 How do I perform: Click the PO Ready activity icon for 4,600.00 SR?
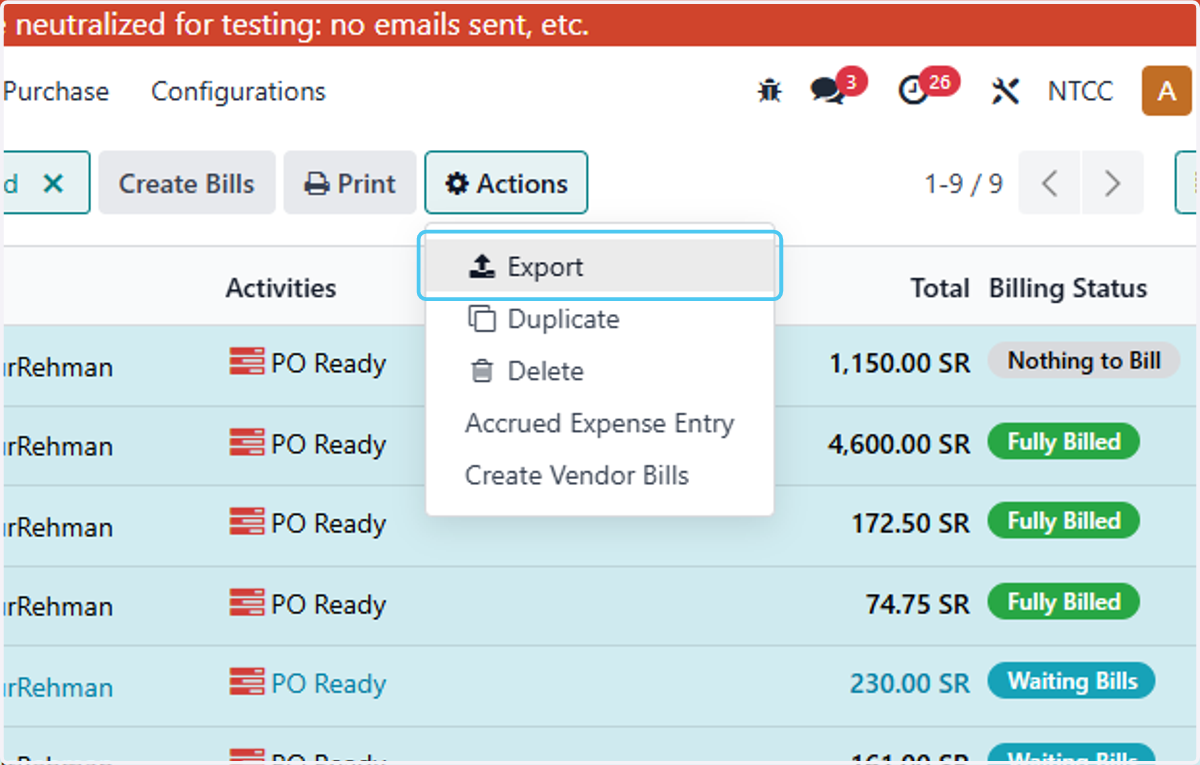(247, 442)
